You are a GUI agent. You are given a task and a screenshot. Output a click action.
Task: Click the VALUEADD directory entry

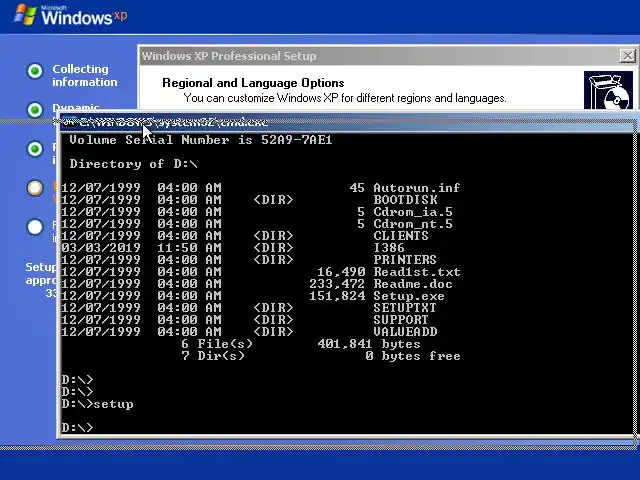[x=405, y=331]
